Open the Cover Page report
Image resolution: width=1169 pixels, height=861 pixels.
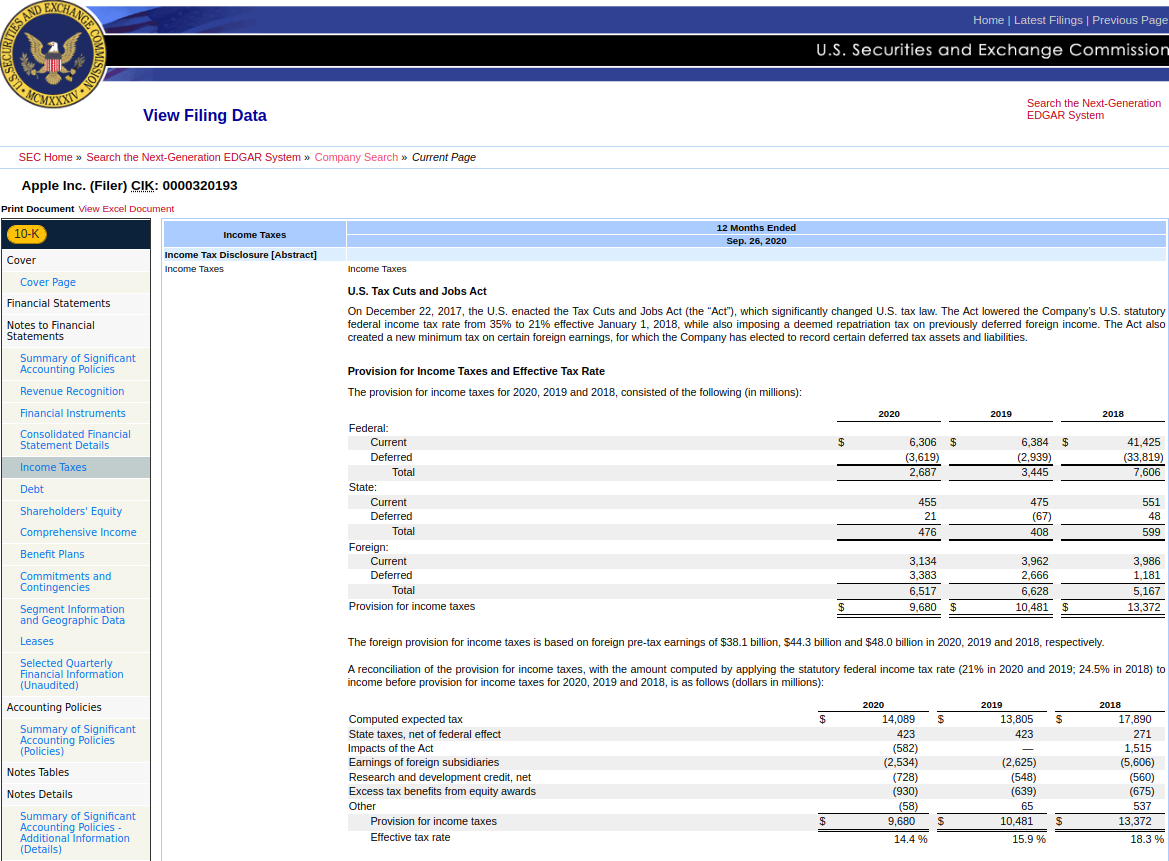point(48,282)
